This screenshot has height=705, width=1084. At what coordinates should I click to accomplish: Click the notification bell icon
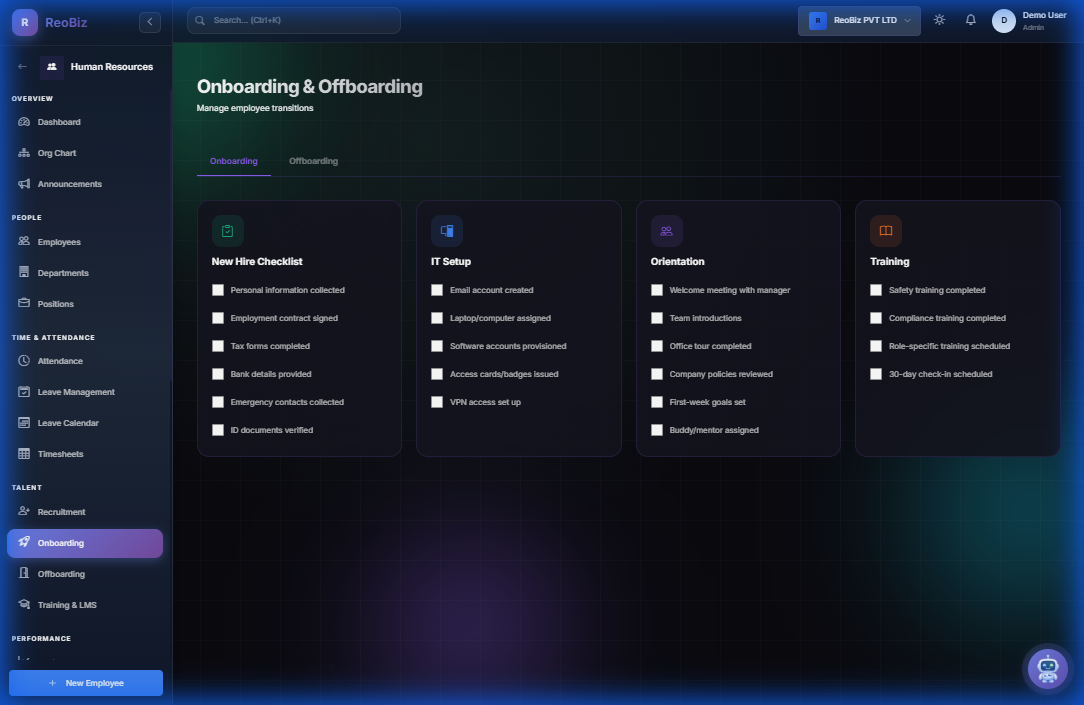(x=970, y=18)
